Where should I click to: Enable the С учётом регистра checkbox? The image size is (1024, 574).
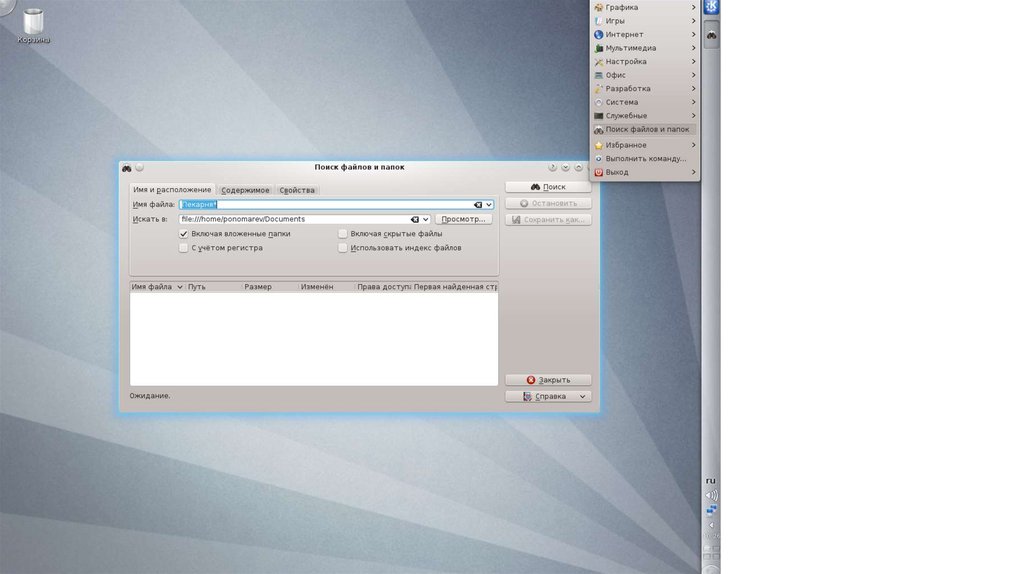click(183, 247)
